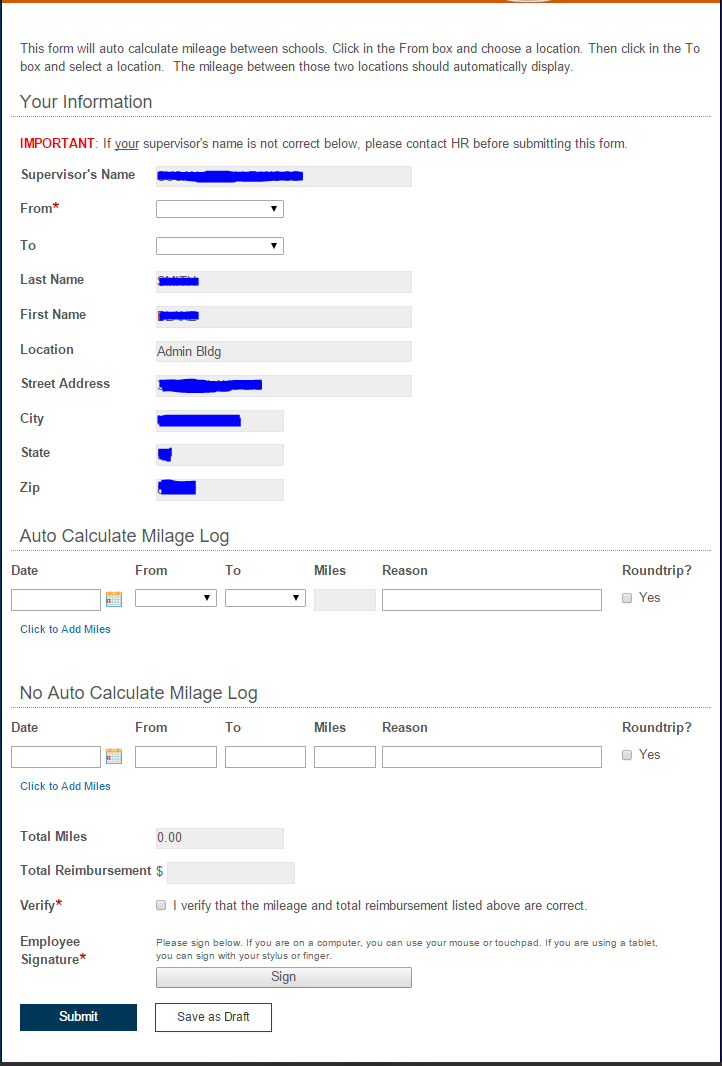
Task: Click the Save as Draft button
Action: [x=213, y=1017]
